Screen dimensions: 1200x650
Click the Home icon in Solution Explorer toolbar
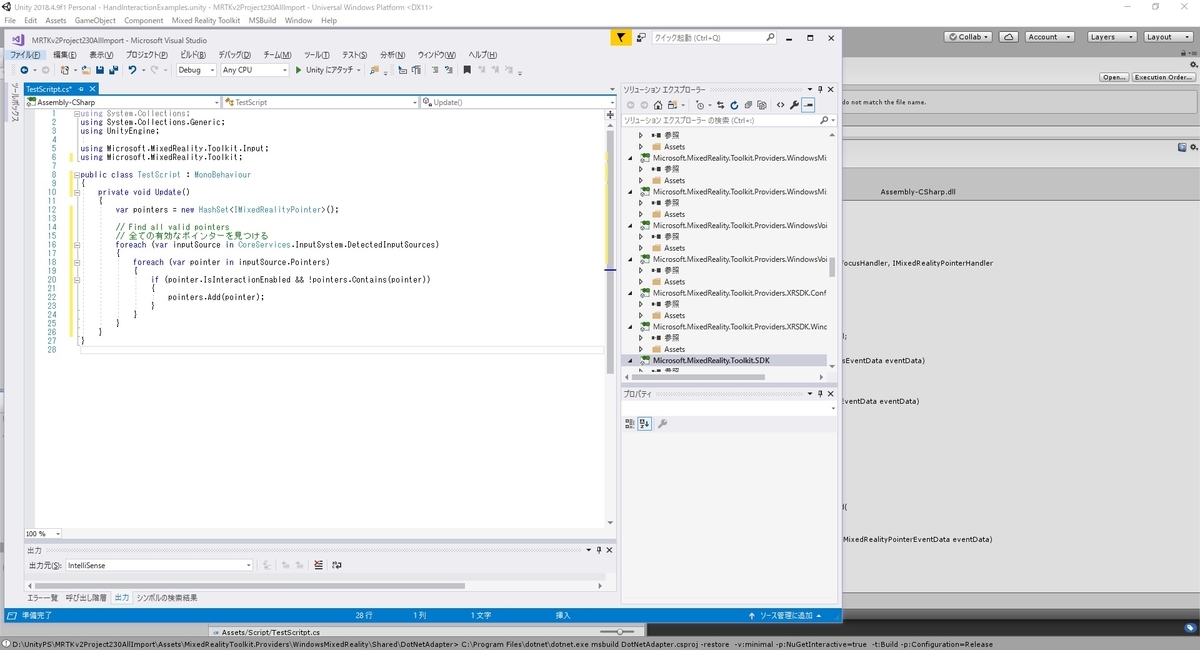click(658, 105)
